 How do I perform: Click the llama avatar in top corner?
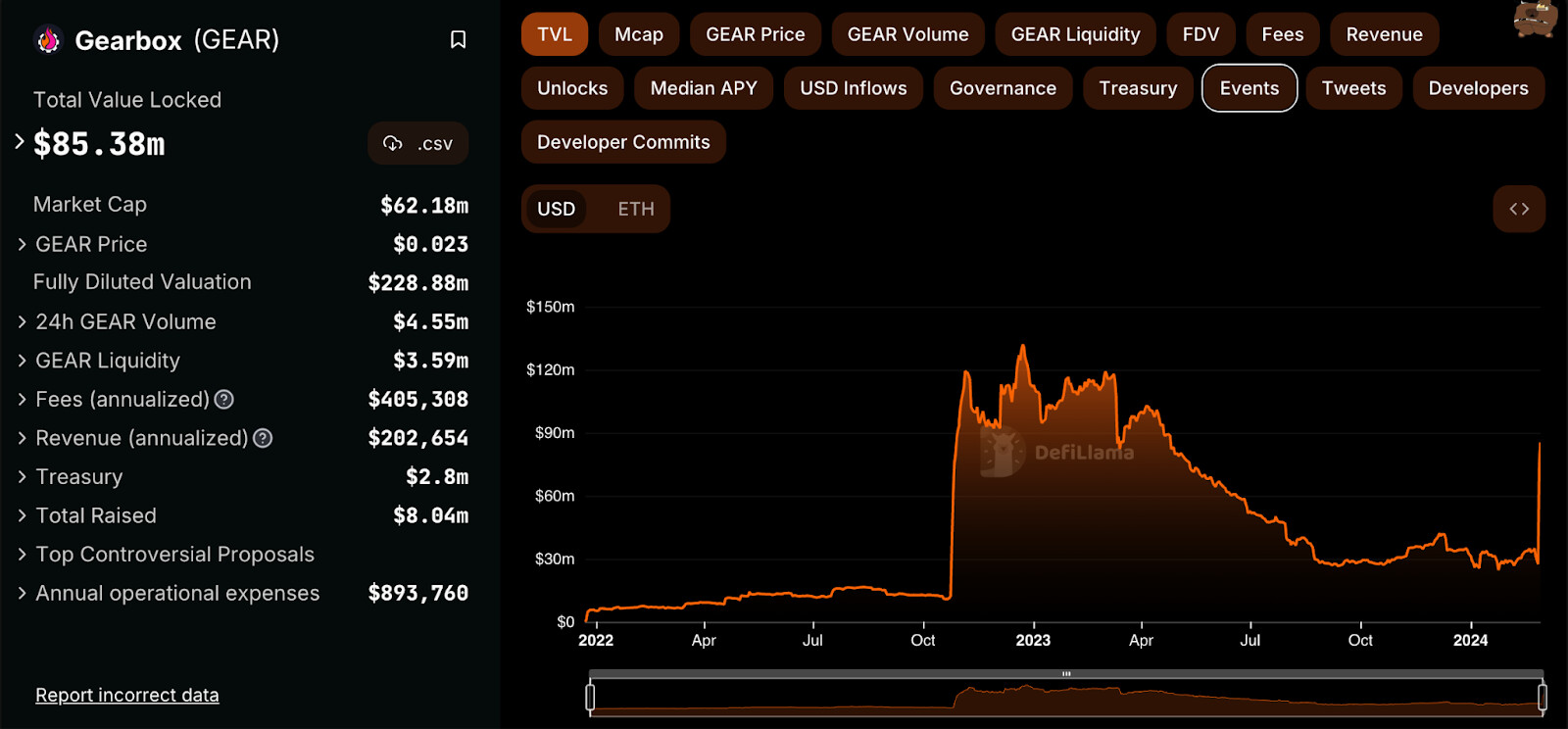[x=1535, y=19]
